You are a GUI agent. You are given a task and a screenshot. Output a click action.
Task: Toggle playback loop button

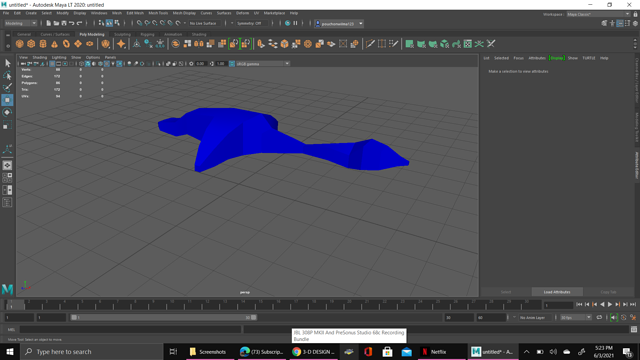599,318
